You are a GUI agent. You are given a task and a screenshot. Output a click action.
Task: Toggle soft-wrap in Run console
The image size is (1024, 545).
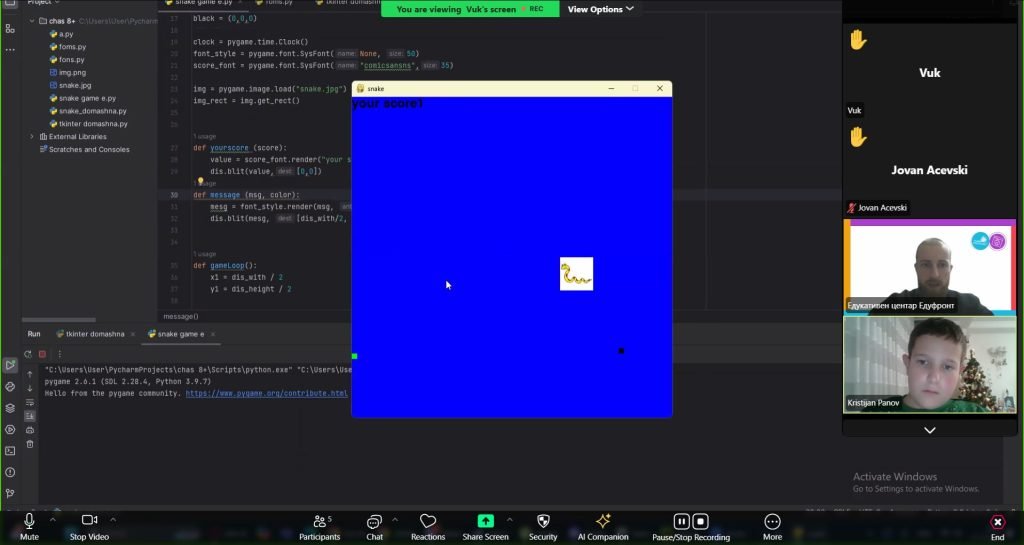(x=29, y=402)
